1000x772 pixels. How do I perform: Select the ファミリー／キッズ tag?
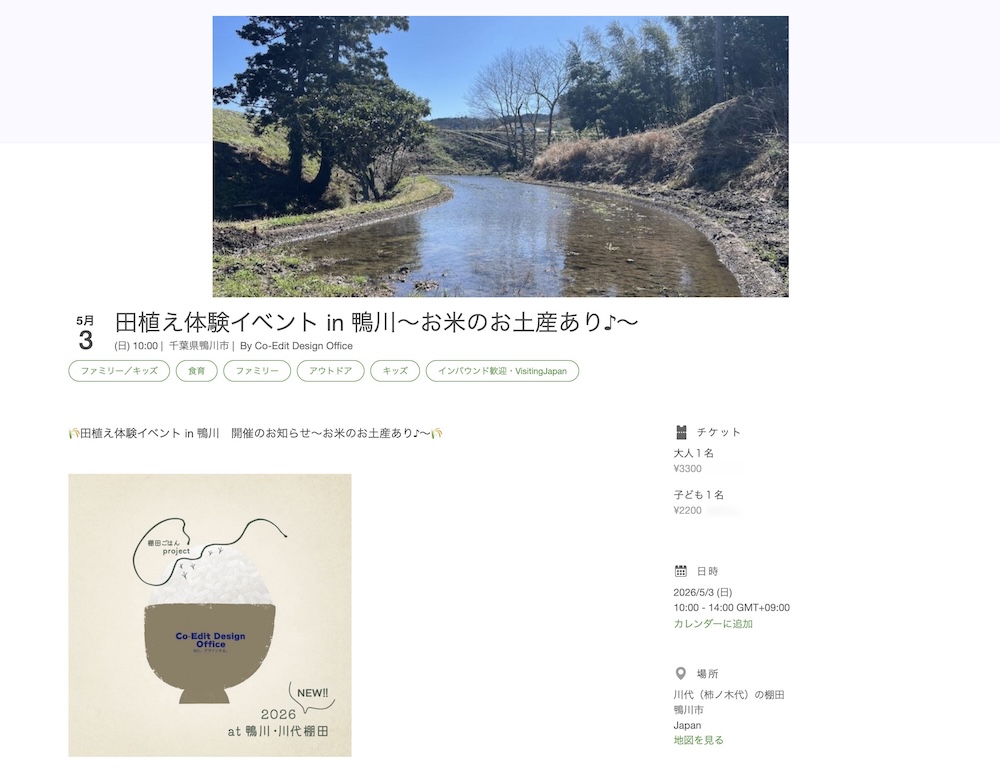119,371
